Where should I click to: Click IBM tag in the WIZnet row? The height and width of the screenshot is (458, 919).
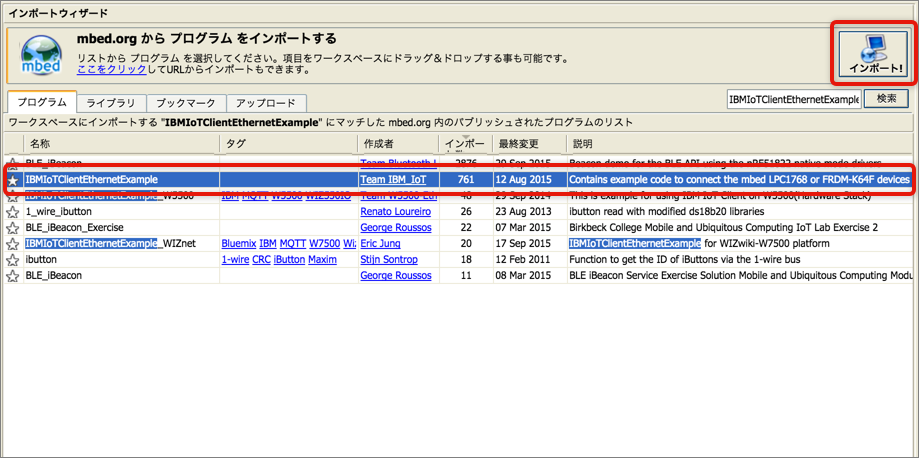pyautogui.click(x=268, y=243)
